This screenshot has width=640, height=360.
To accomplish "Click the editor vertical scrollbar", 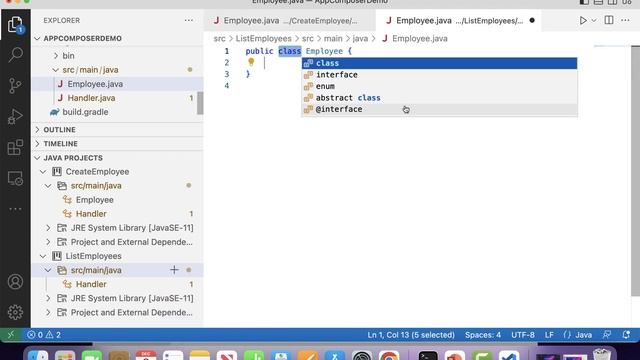I will point(635,171).
